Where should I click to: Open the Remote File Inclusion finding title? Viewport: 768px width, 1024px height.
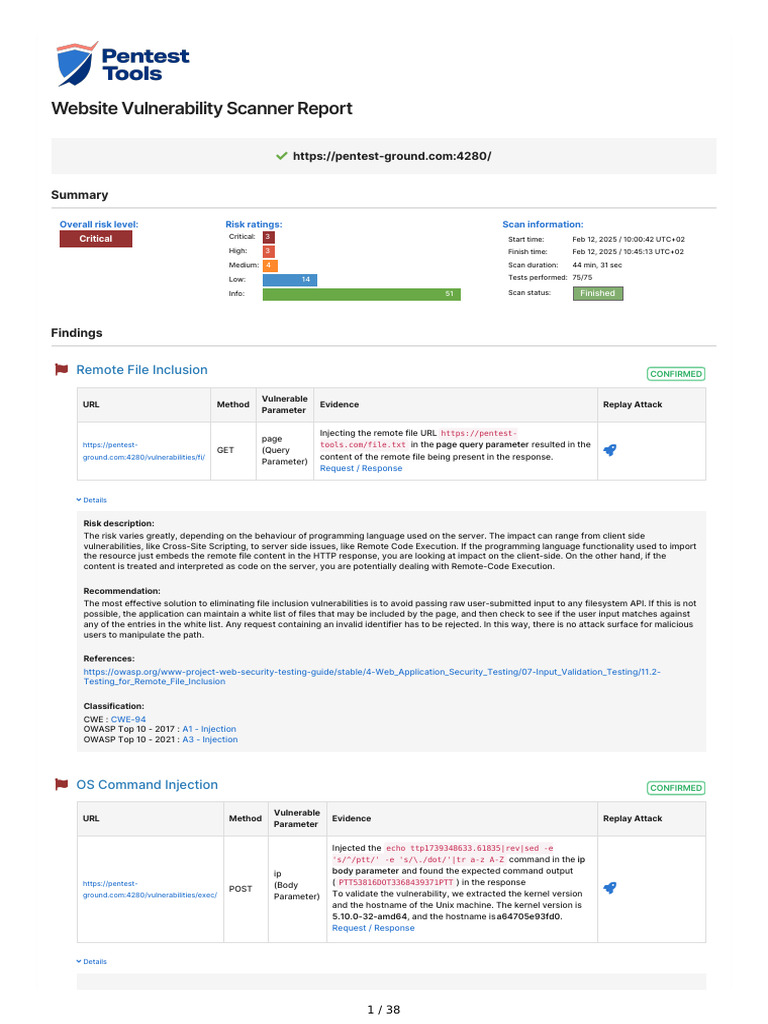pos(142,370)
